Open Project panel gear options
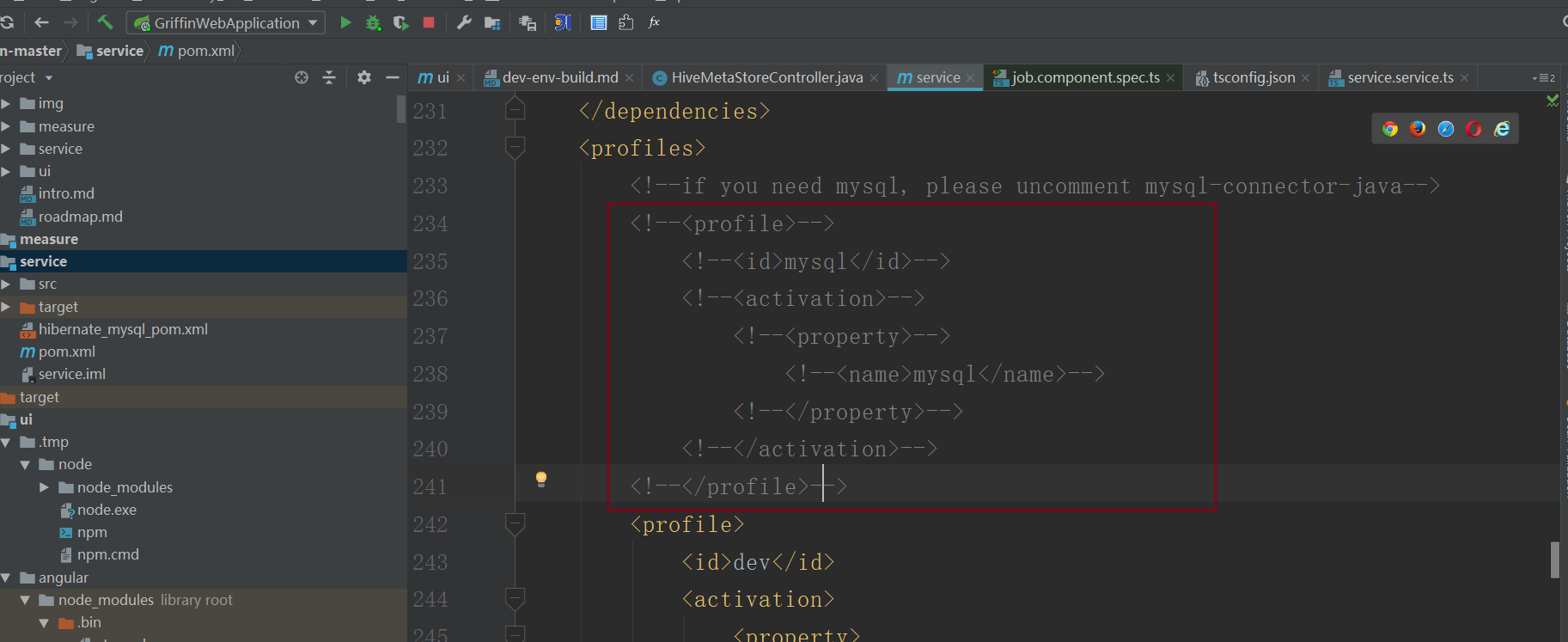 [x=364, y=77]
